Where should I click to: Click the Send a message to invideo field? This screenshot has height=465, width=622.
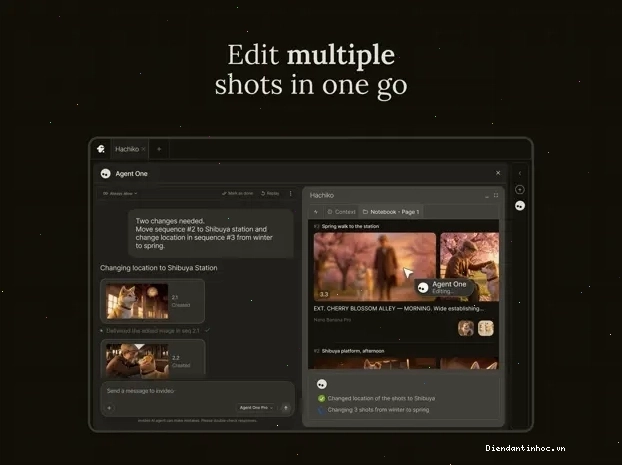[197, 391]
